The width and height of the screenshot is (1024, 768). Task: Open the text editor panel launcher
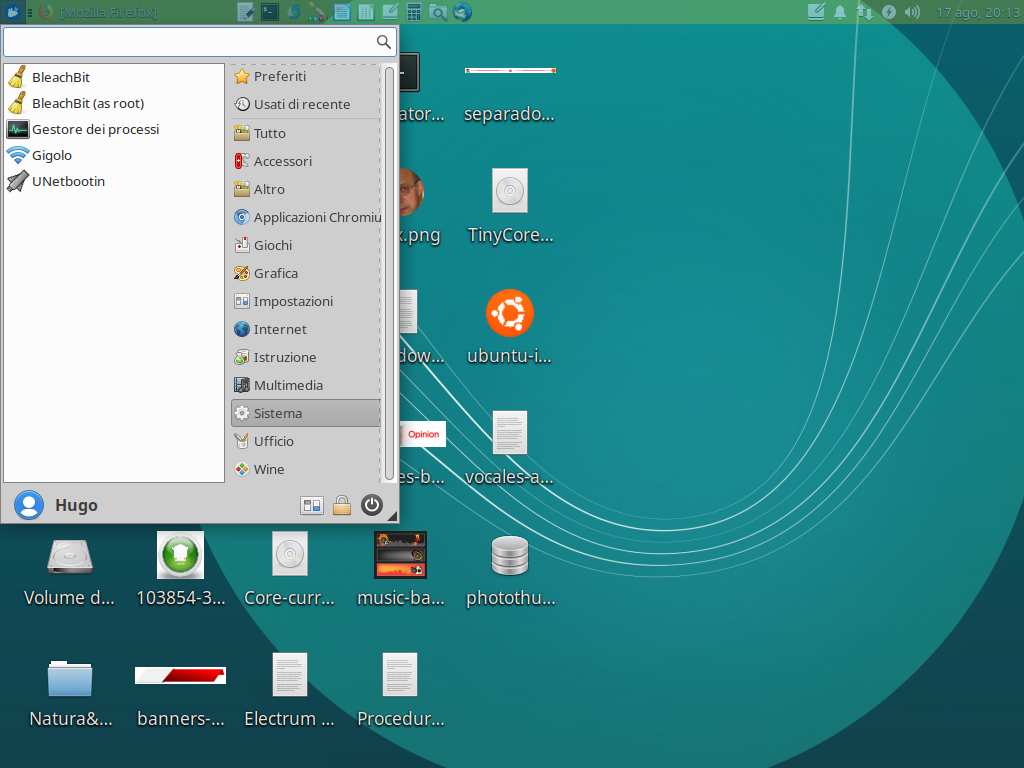click(246, 12)
